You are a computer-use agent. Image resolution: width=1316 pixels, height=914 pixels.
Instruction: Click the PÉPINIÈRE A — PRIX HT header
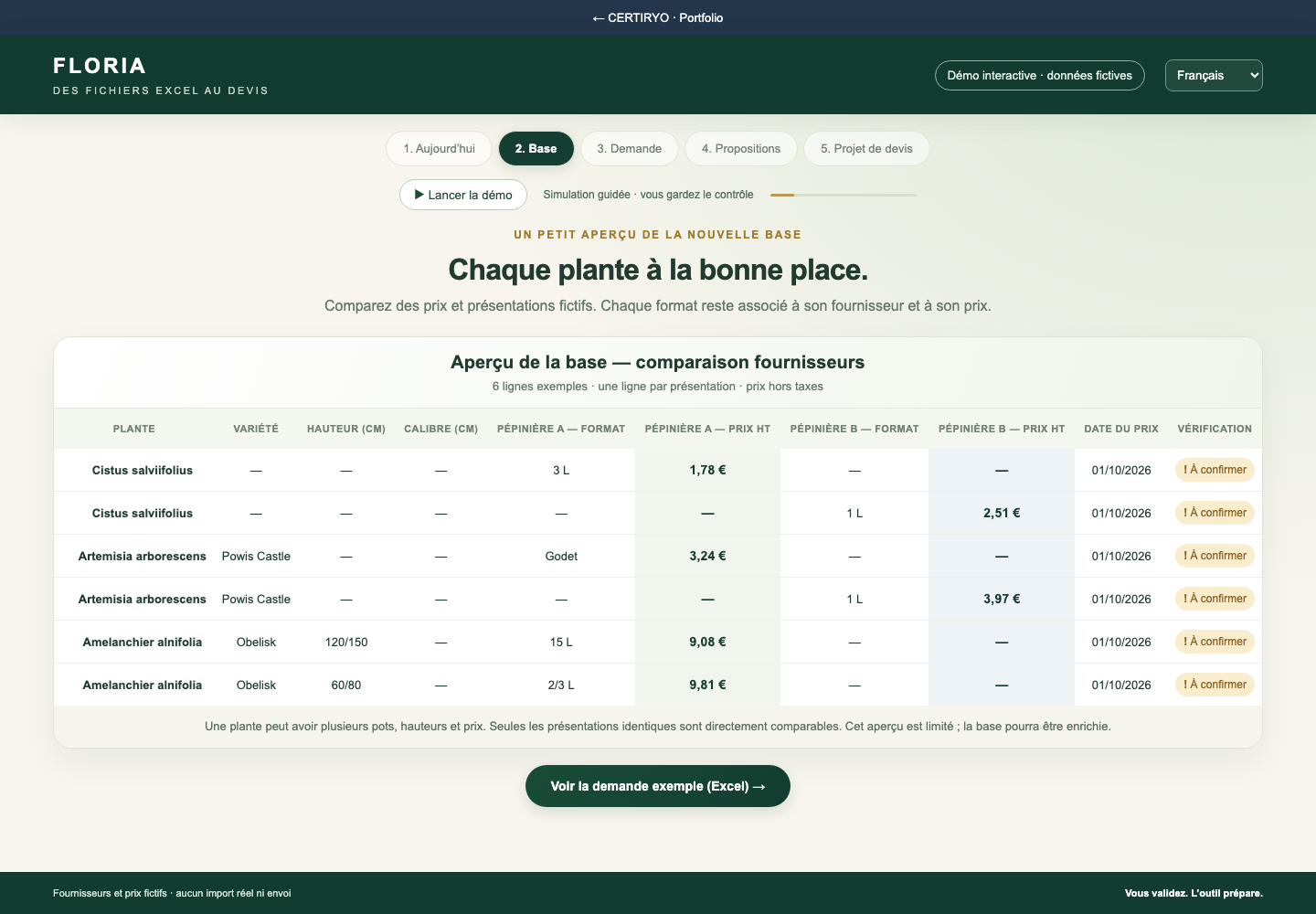pos(707,429)
